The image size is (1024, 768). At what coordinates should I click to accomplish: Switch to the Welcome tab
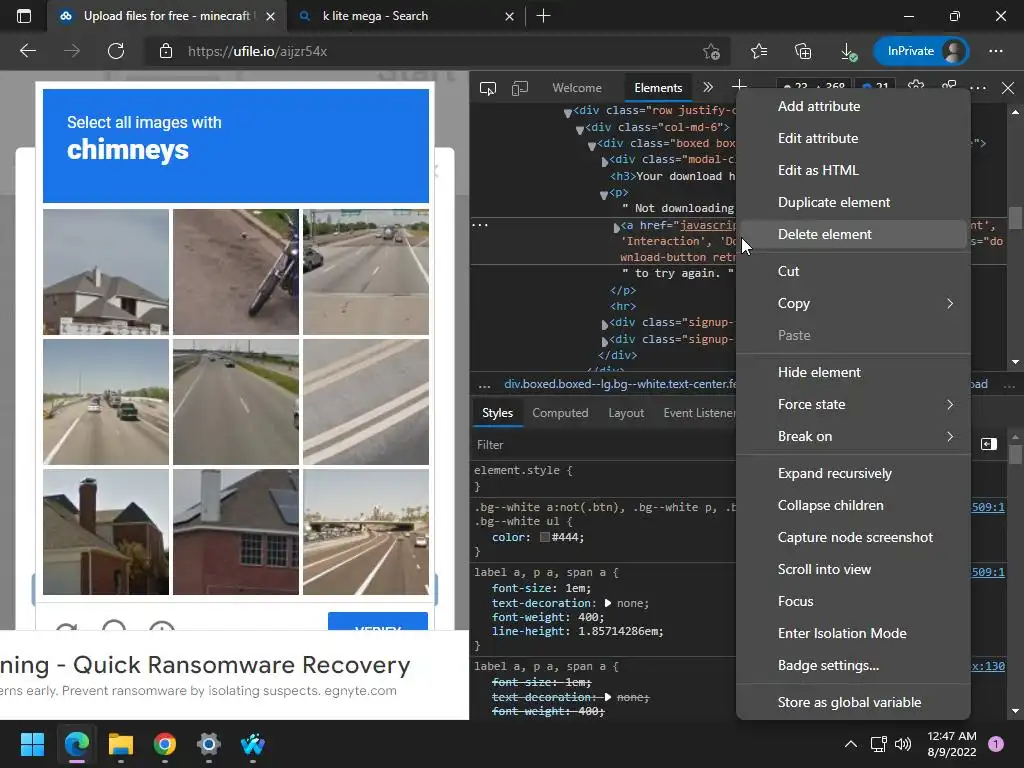(577, 88)
